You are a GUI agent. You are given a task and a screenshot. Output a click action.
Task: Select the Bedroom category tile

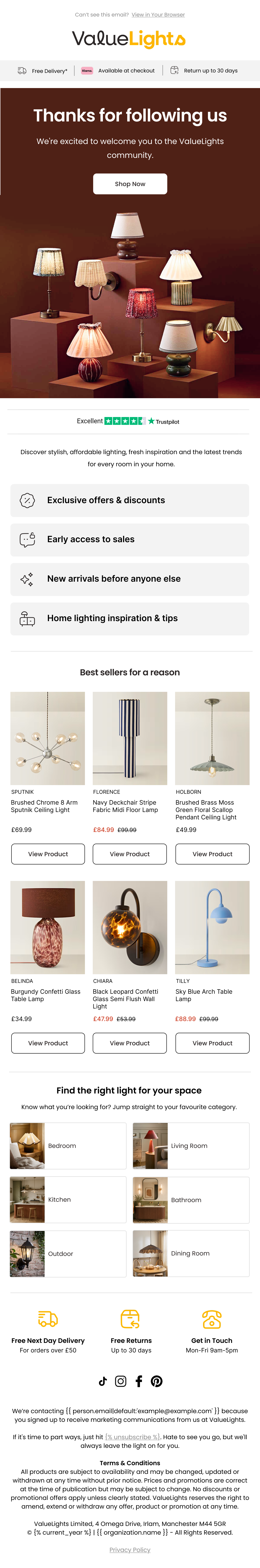[x=68, y=1146]
